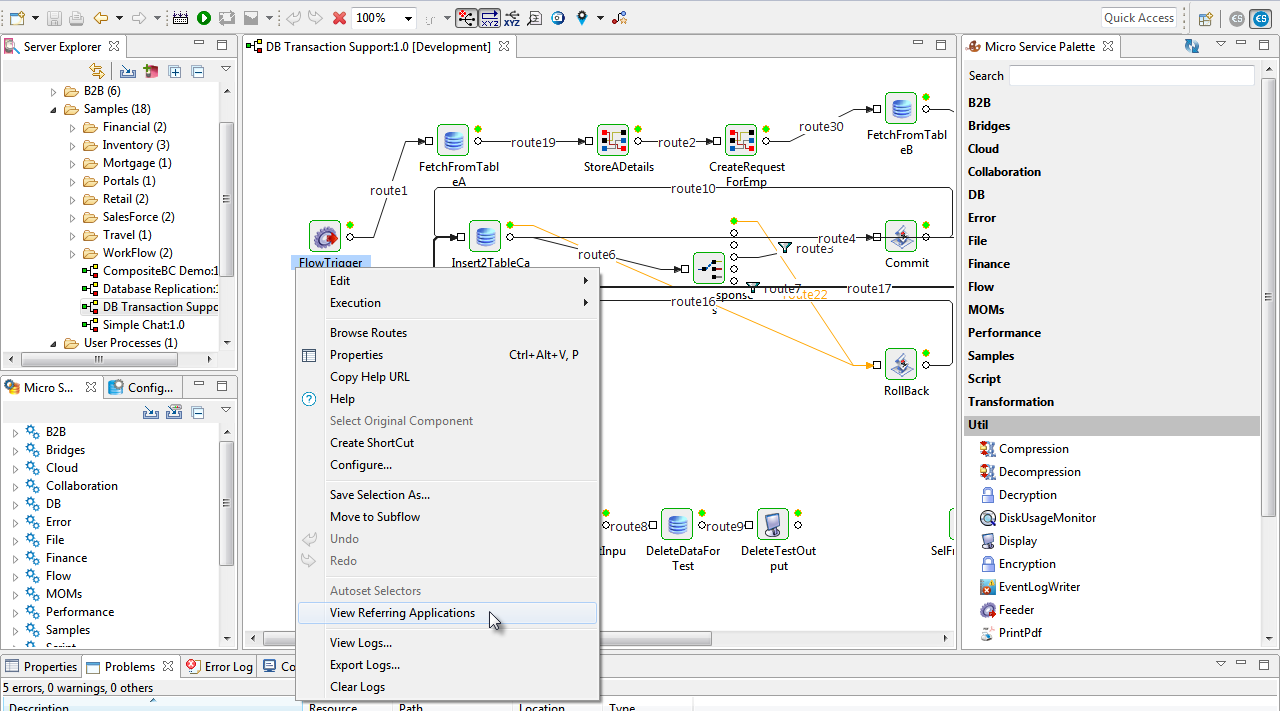The height and width of the screenshot is (711, 1280).
Task: Click the red X delete icon in toolbar
Action: point(339,18)
